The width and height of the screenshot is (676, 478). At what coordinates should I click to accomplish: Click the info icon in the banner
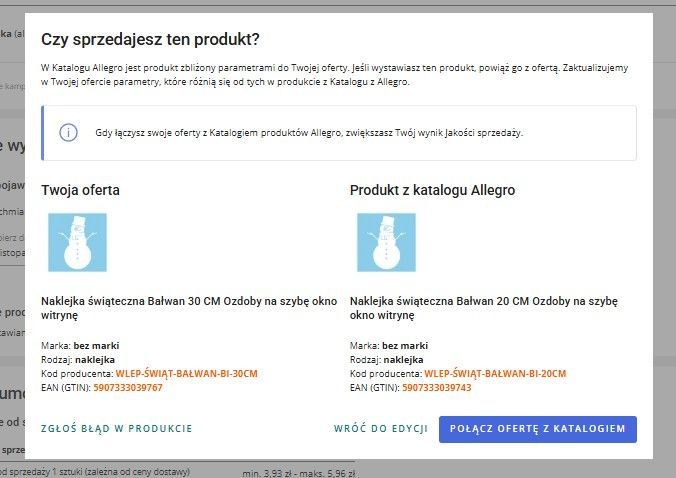click(68, 133)
